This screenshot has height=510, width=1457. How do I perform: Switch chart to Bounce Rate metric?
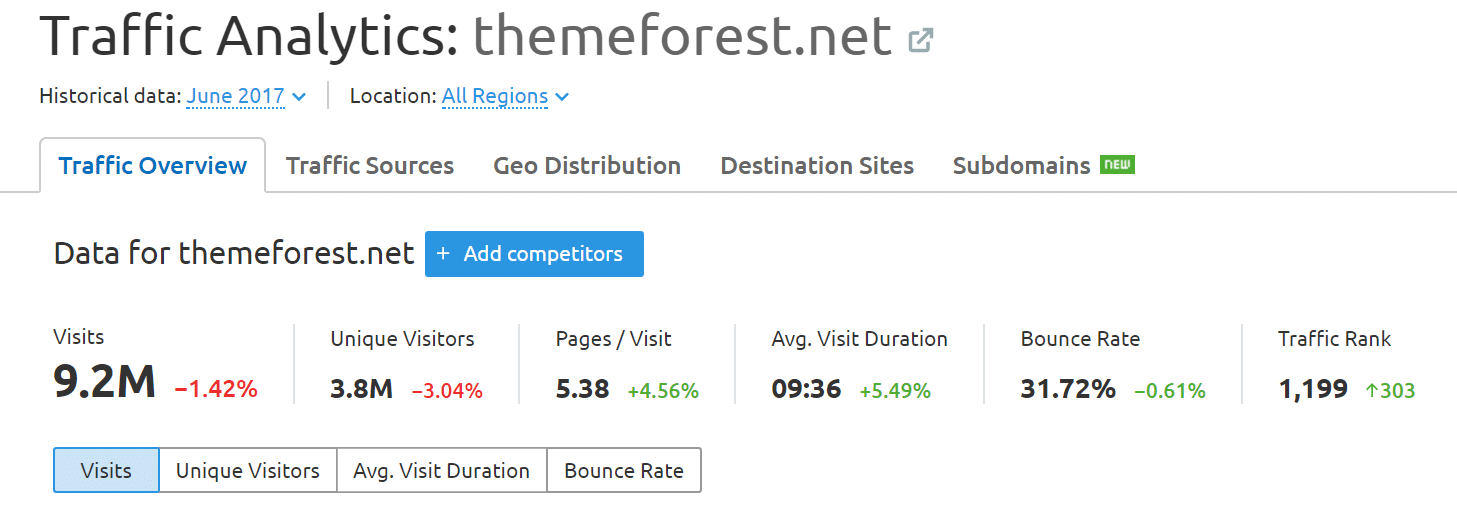tap(624, 471)
